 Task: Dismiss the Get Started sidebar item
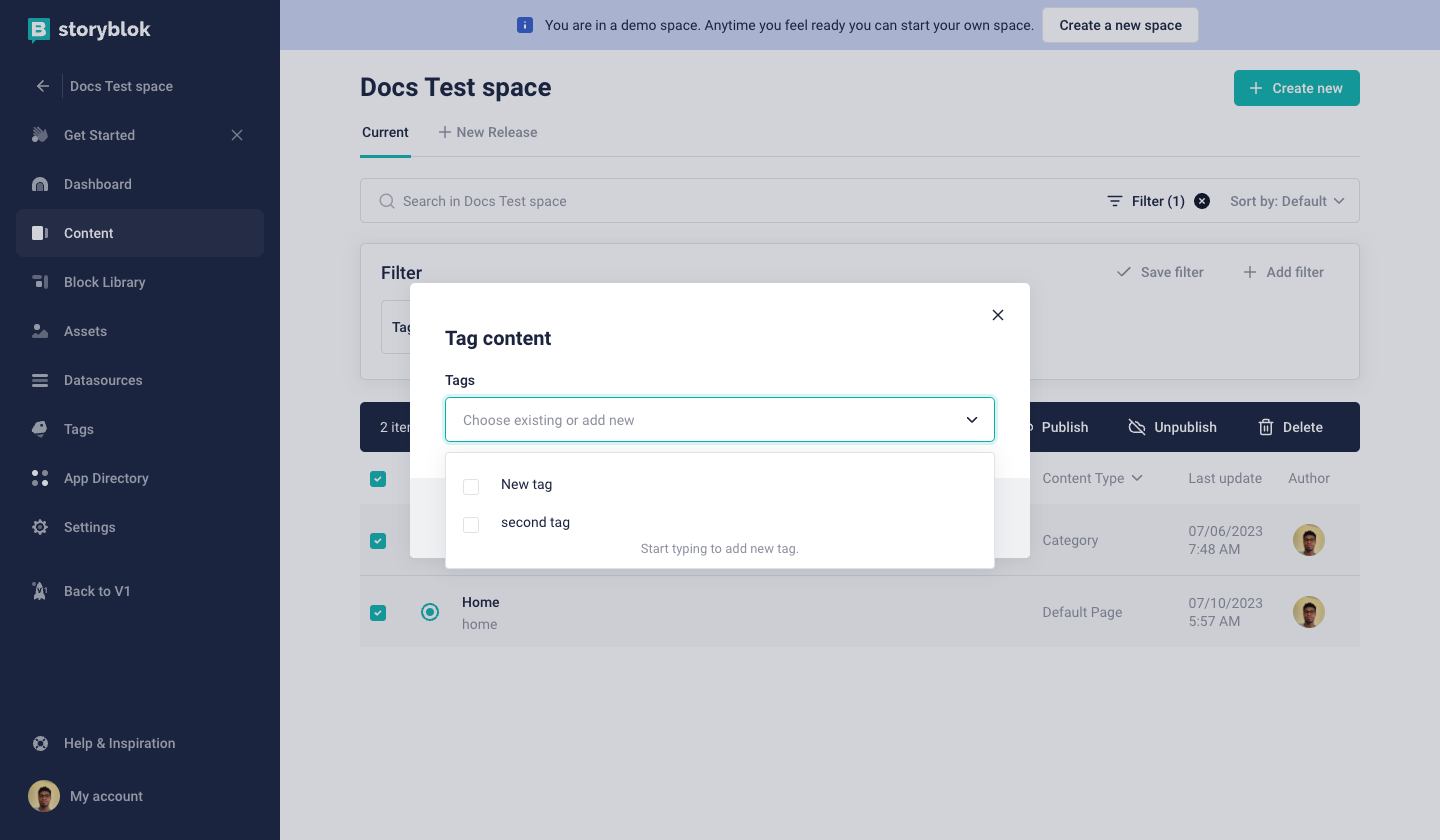237,135
